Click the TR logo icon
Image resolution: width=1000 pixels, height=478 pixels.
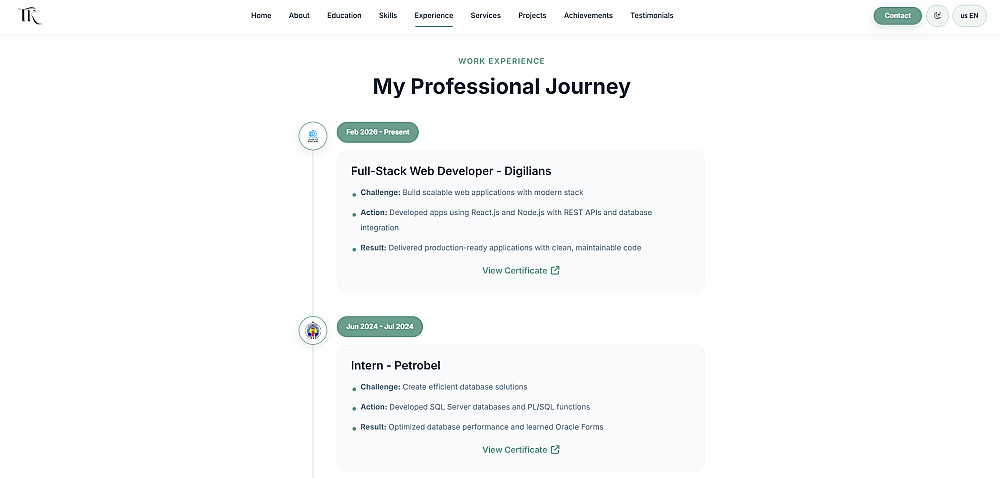[x=30, y=16]
